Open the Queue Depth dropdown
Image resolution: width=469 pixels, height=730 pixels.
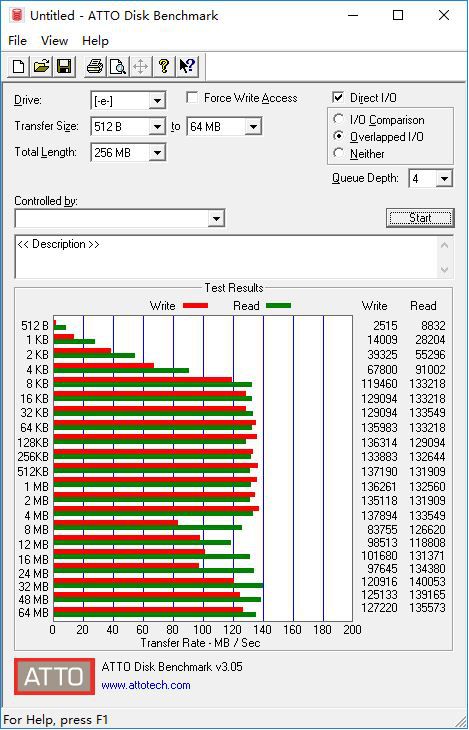pyautogui.click(x=445, y=178)
